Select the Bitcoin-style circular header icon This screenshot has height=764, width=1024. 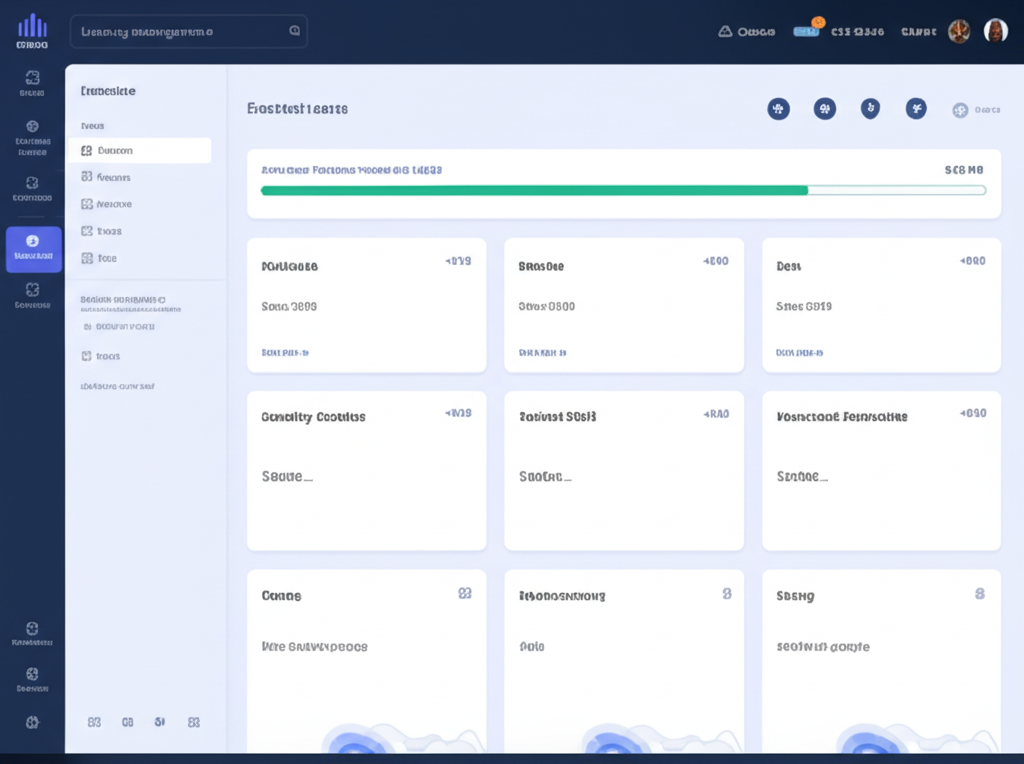pos(870,109)
